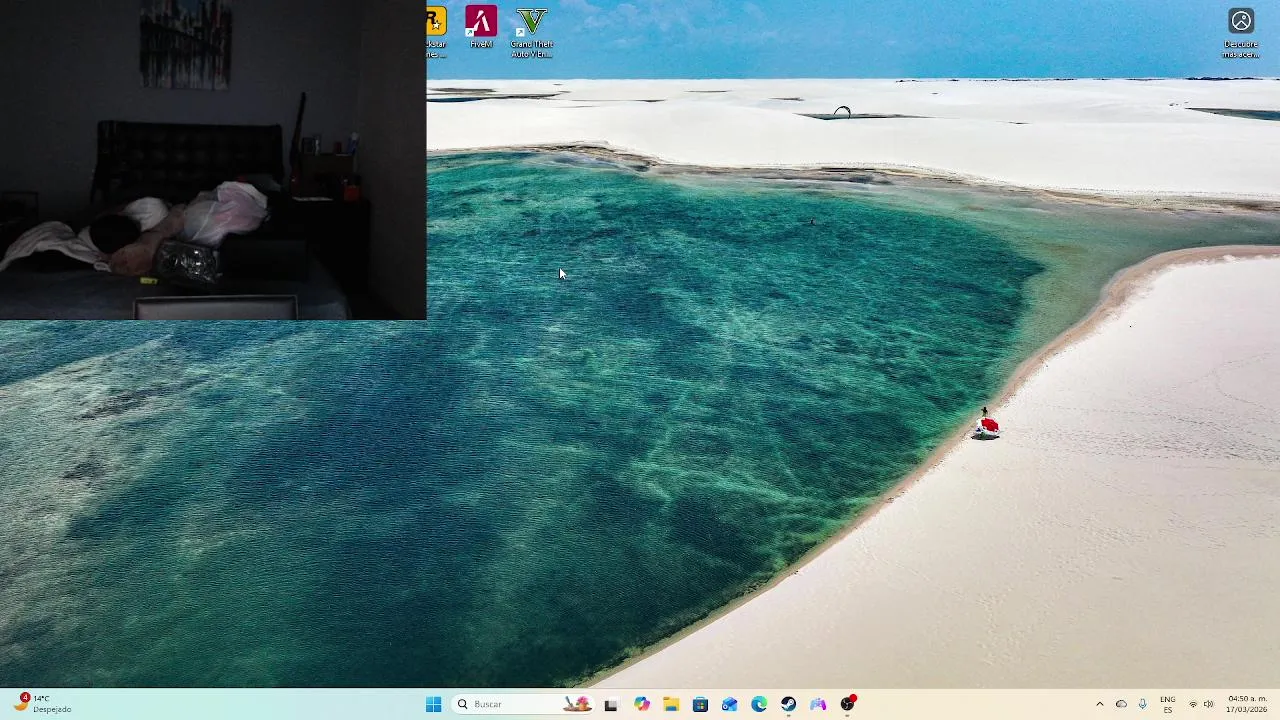1280x720 pixels.
Task: Switch the ENG ES input language
Action: click(1167, 704)
